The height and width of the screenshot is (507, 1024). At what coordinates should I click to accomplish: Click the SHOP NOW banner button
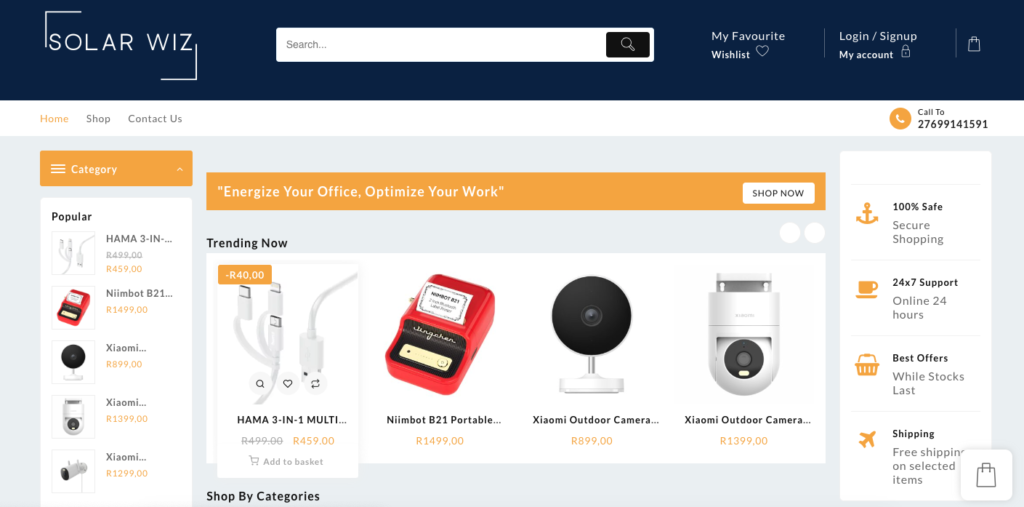pyautogui.click(x=778, y=193)
